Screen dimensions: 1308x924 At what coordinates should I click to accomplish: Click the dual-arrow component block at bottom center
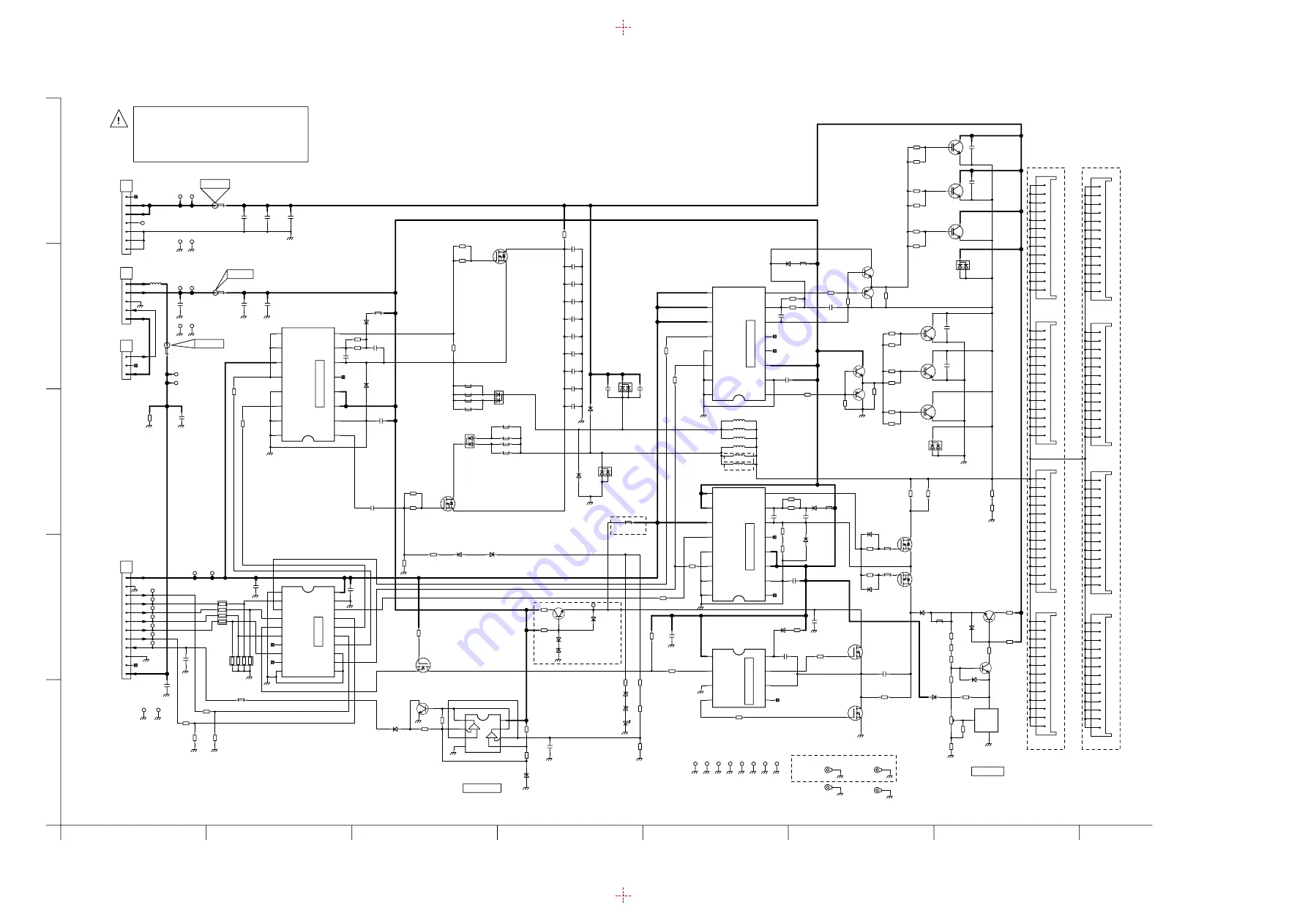tap(483, 732)
